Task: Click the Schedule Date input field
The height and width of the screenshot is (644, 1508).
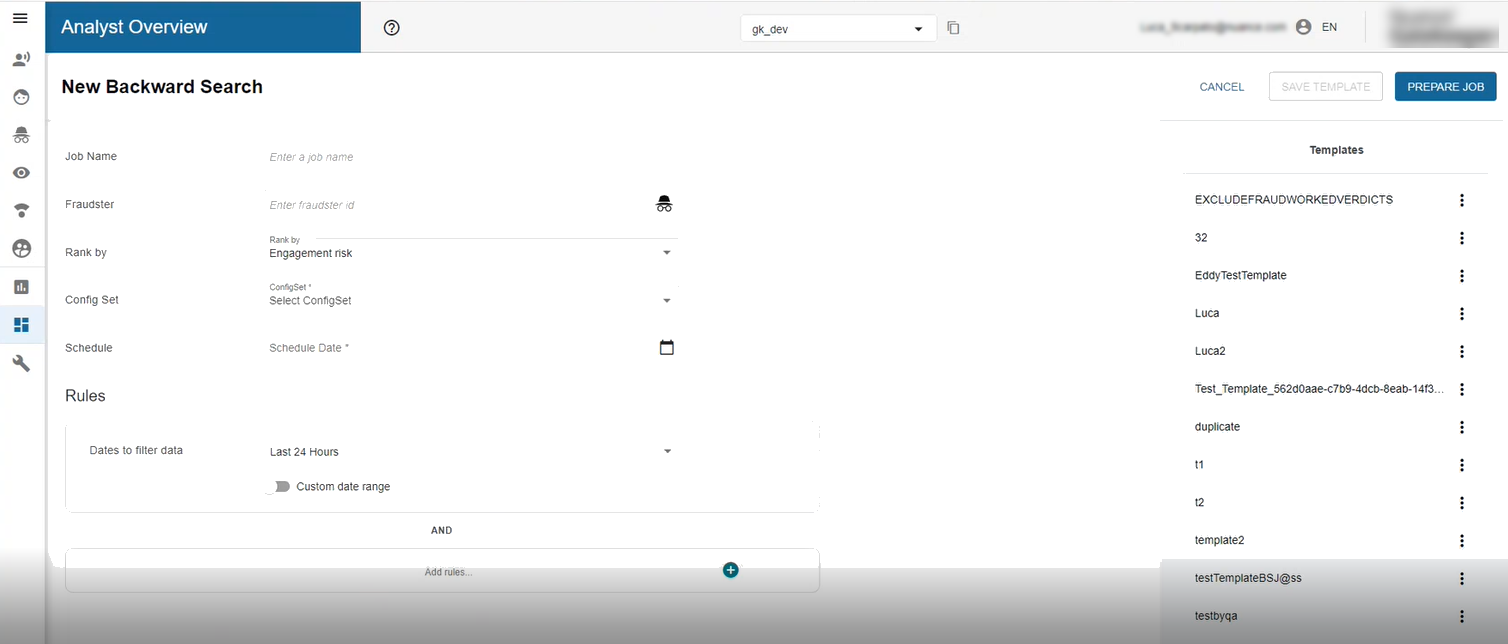Action: point(458,348)
